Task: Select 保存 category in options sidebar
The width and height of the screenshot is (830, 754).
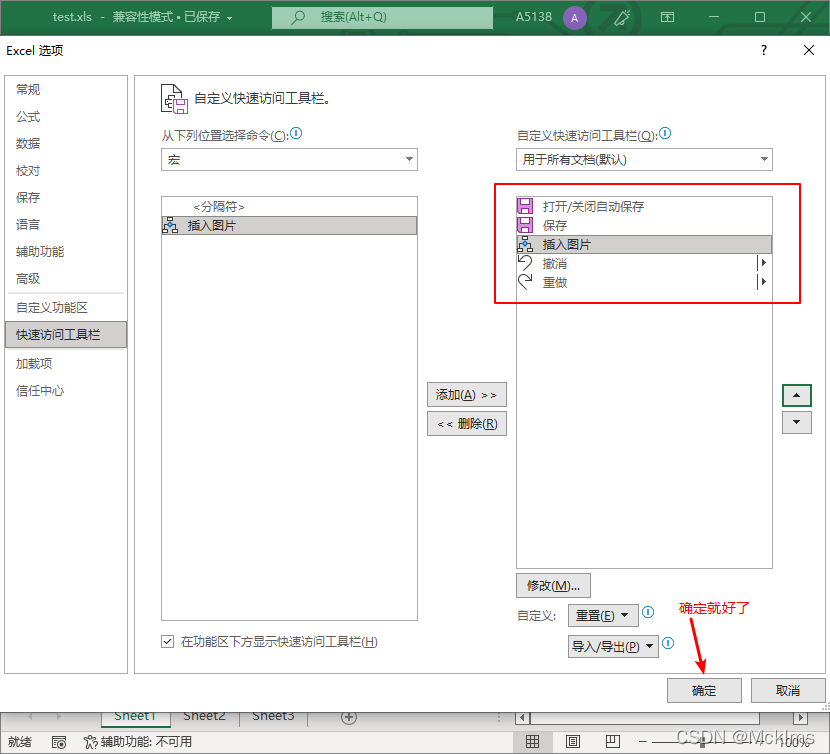Action: tap(66, 198)
